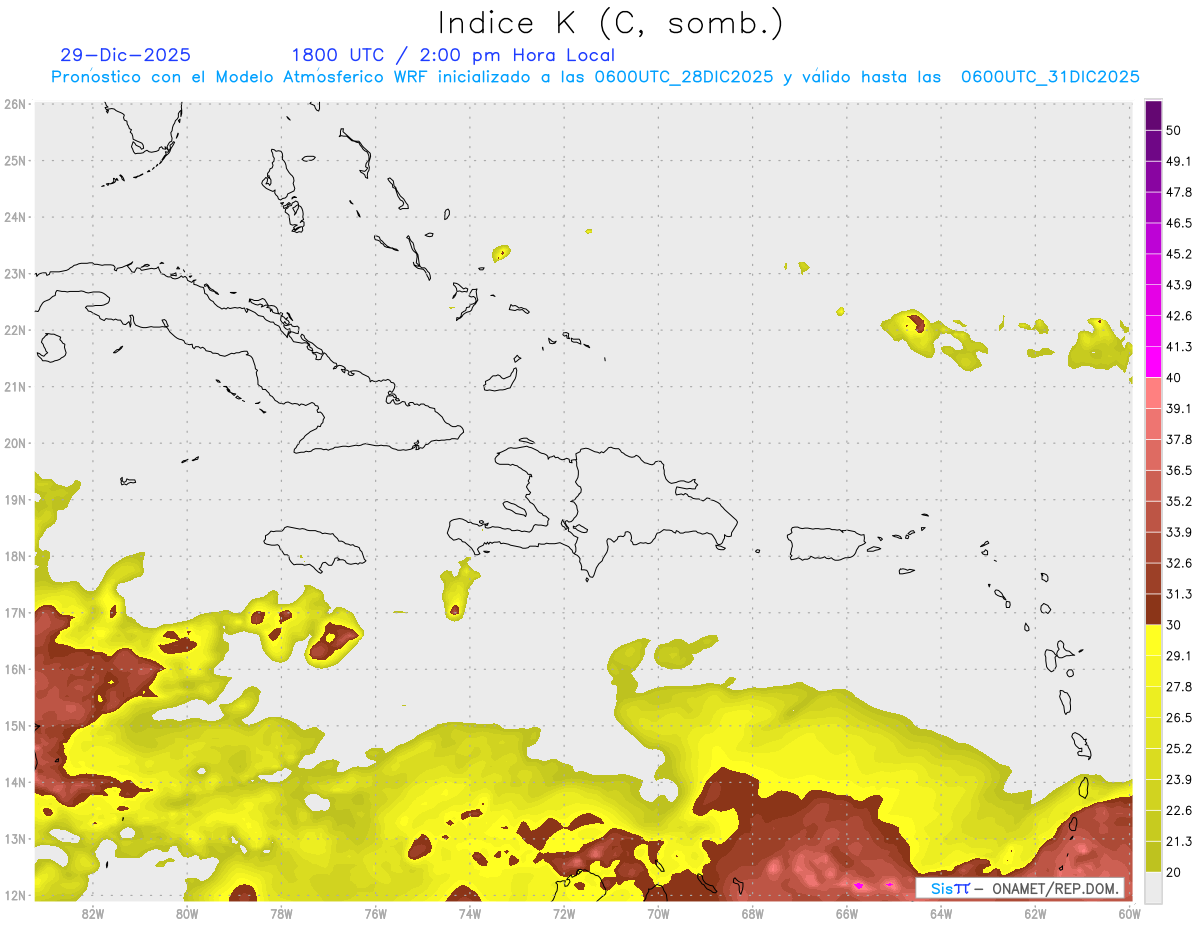Viewport: 1200px width, 927px height.
Task: Click the '72W' longitude label
Action: point(564,913)
